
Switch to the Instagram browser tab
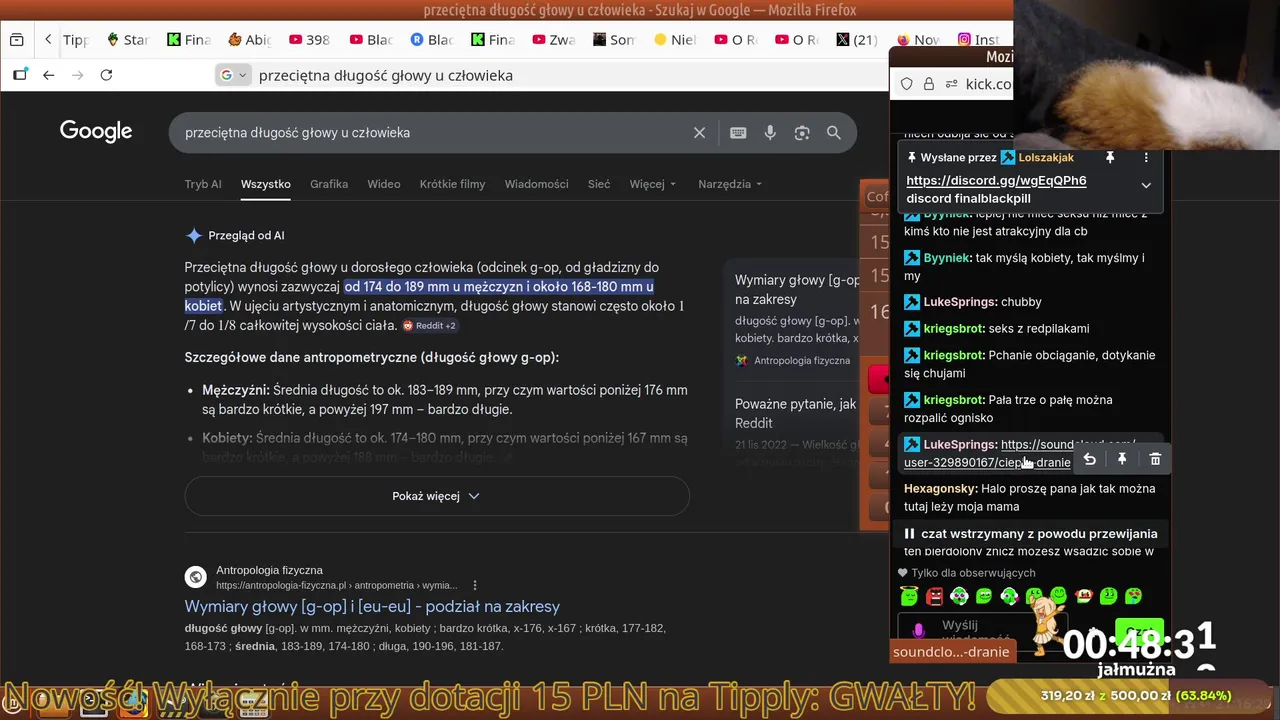978,40
